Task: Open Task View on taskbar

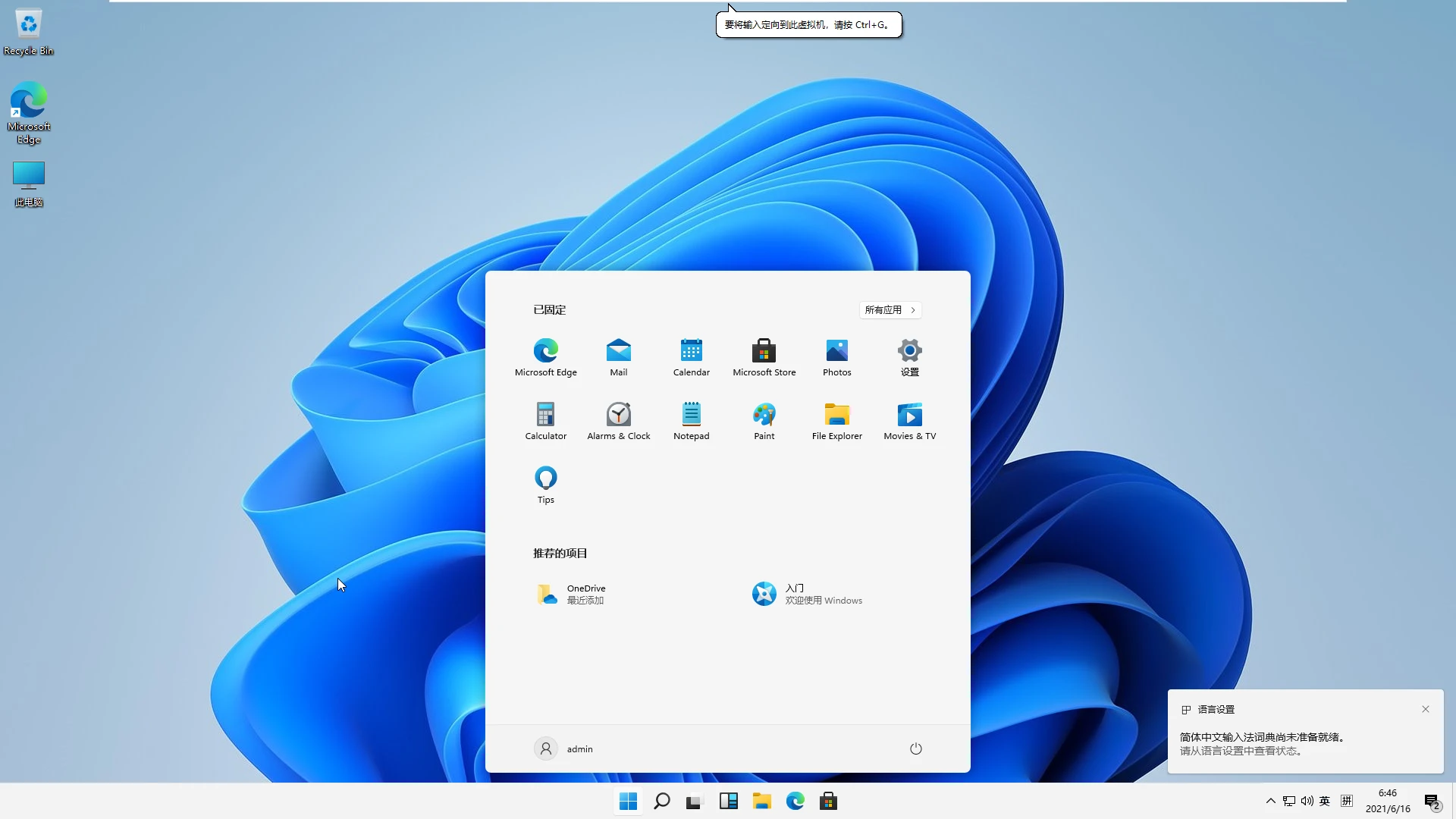Action: click(695, 801)
